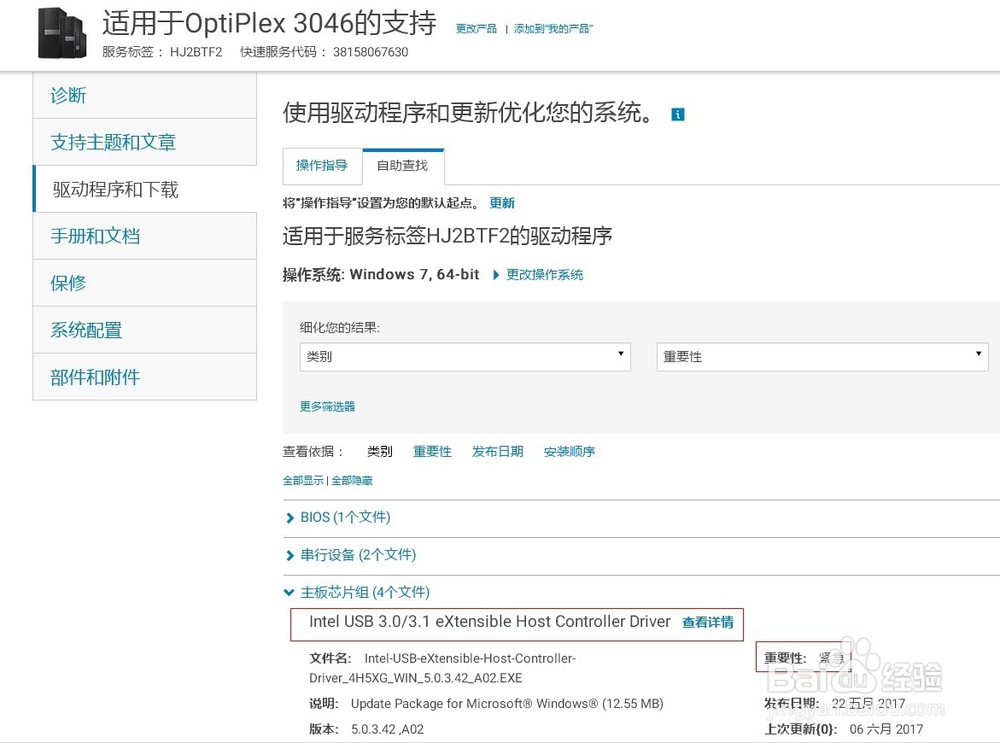This screenshot has width=1000, height=743.
Task: Open the 更改产品 link
Action: pos(476,29)
